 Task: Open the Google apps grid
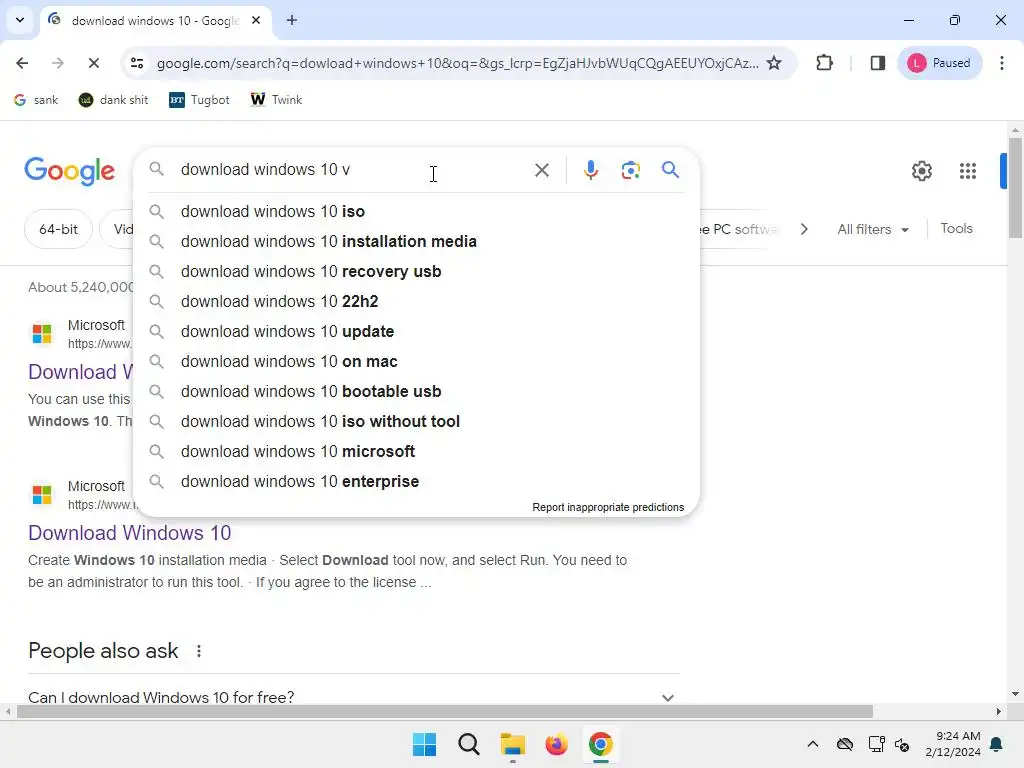click(968, 171)
